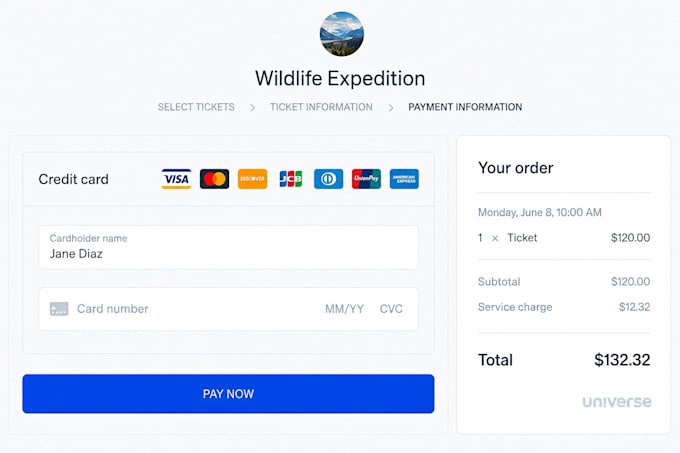Click the Universe logo link

click(x=617, y=402)
